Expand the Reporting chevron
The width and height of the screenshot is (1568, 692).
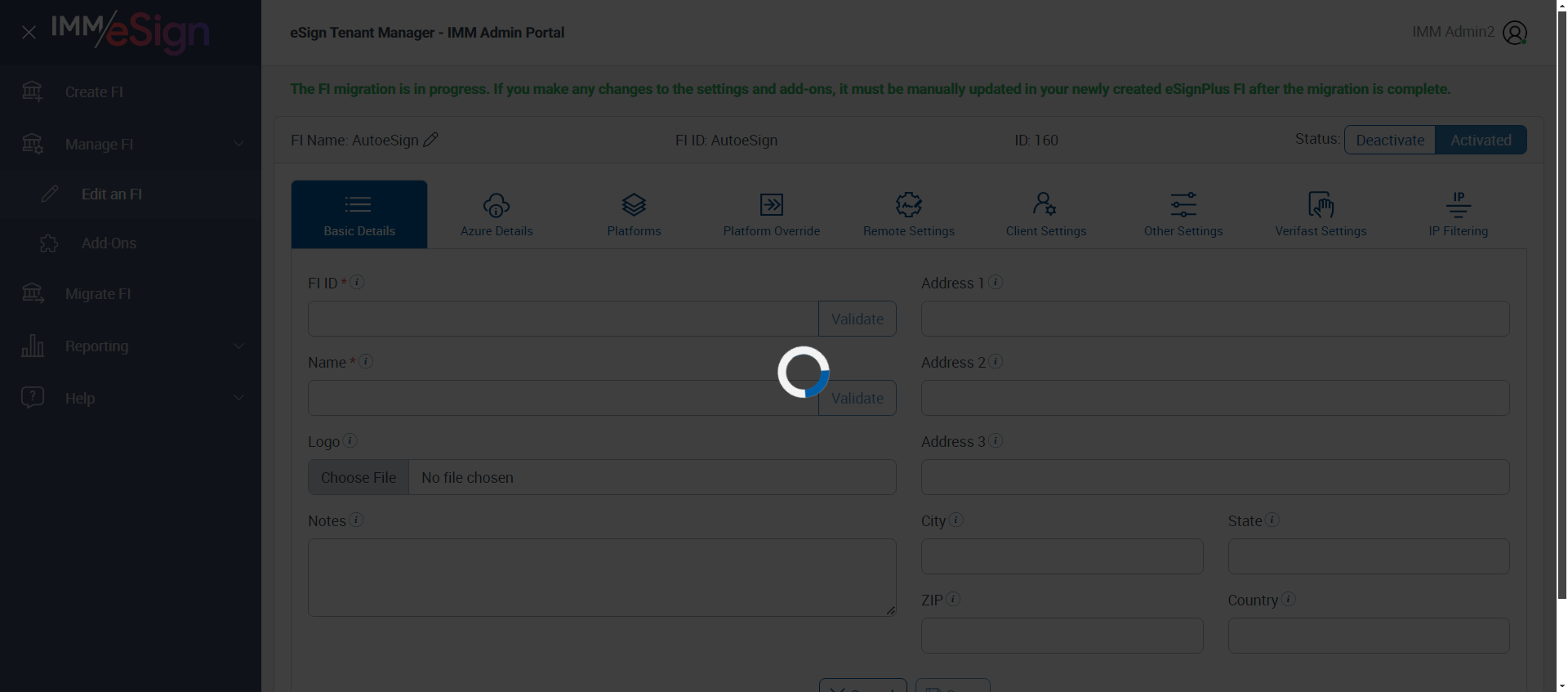click(x=238, y=346)
